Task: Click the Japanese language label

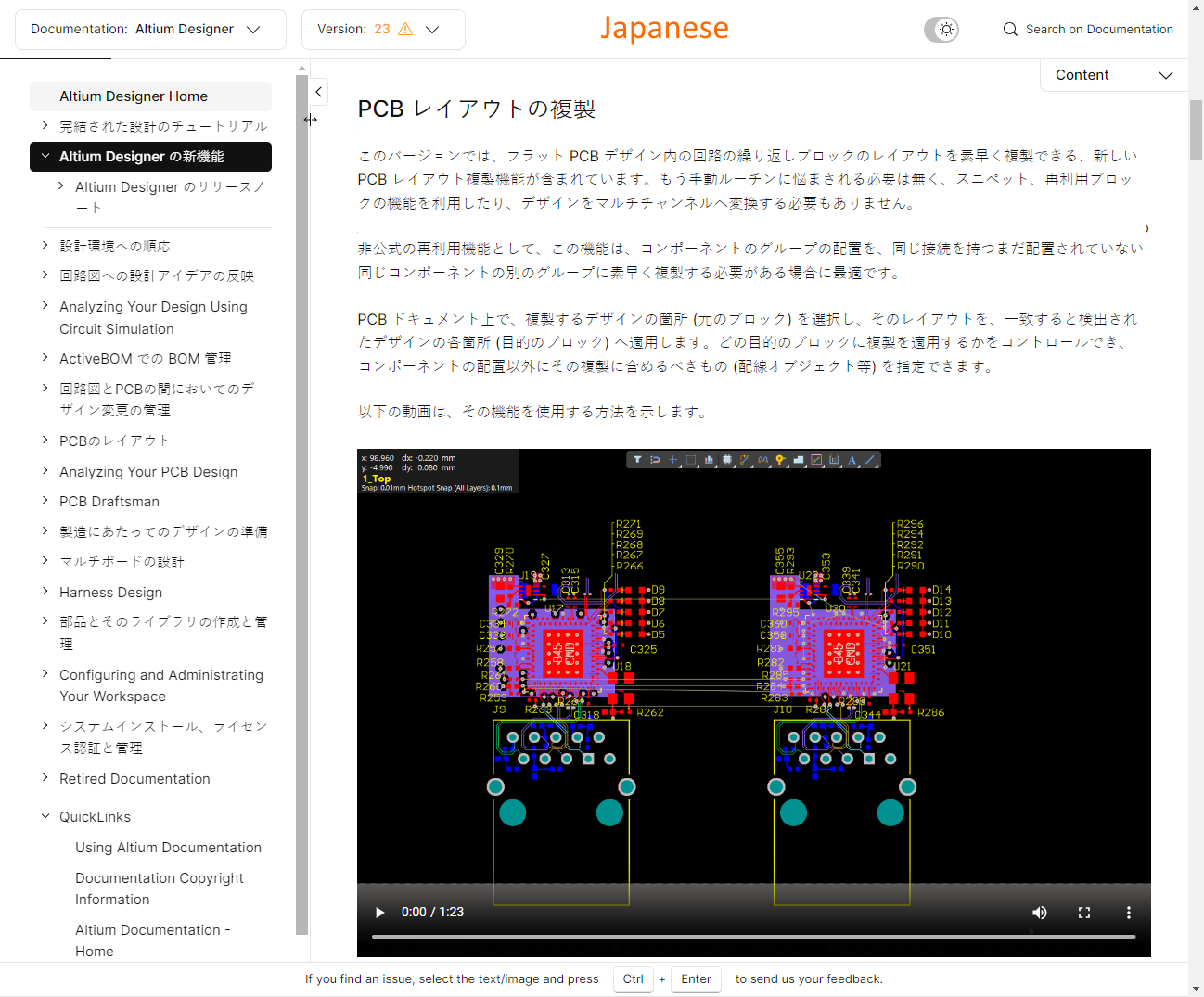Action: tap(664, 28)
